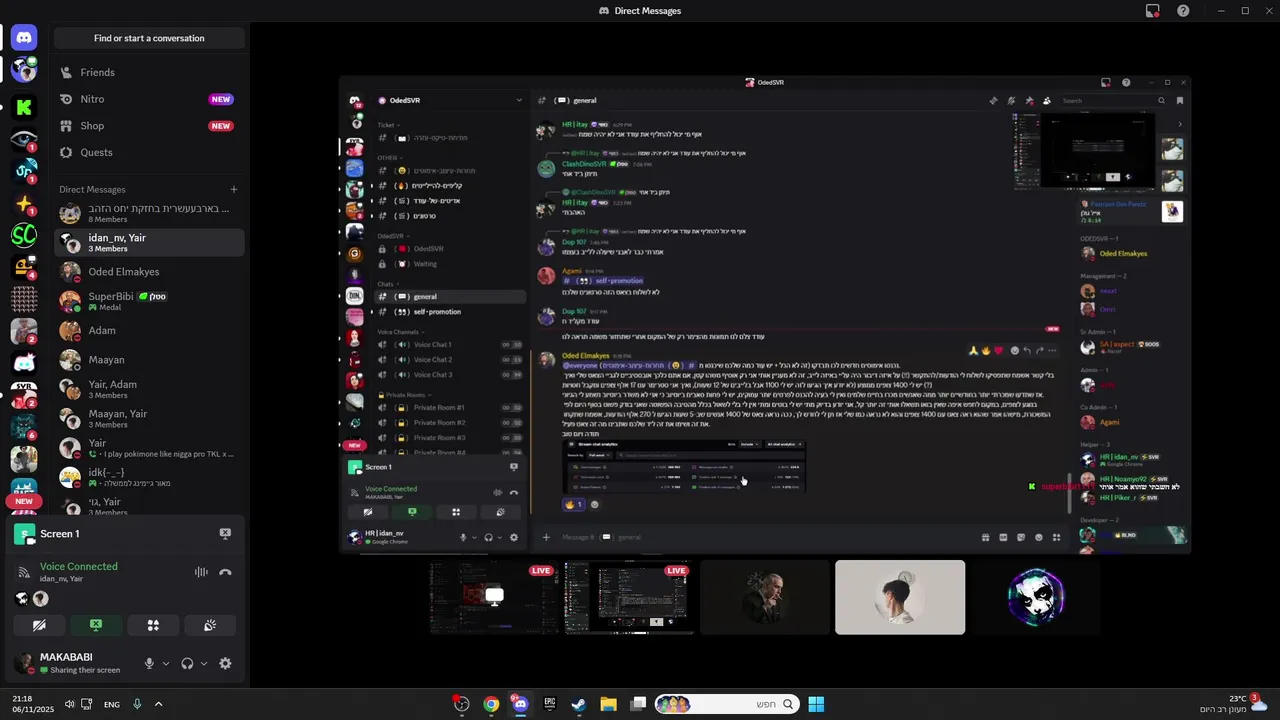
Task: Open the connection signal info icon
Action: point(23,572)
